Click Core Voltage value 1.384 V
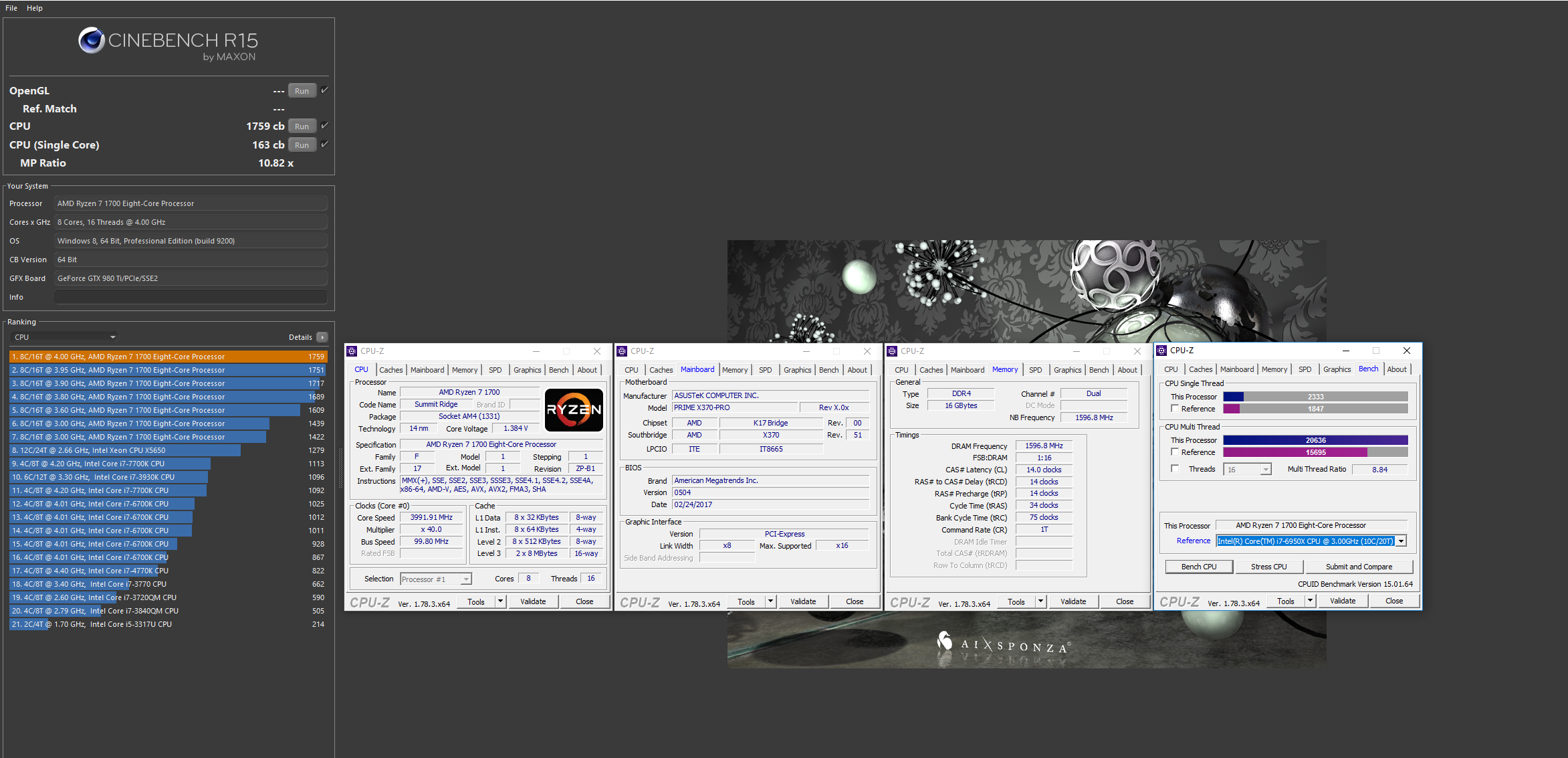 [x=516, y=428]
